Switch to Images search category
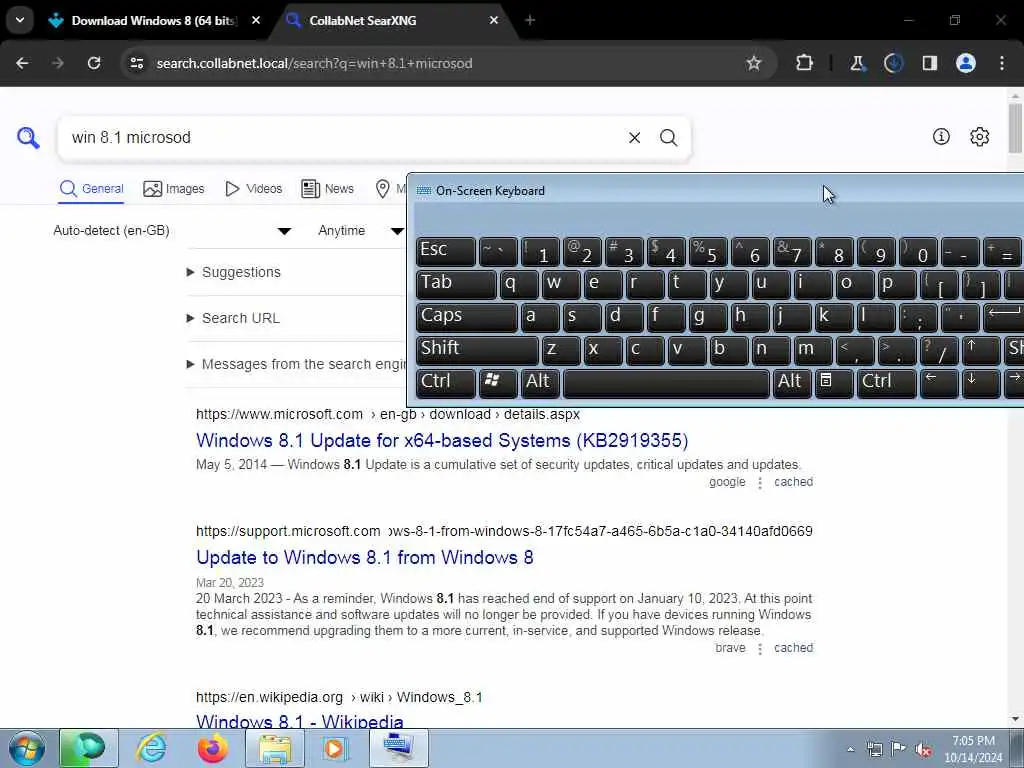Screen dimensions: 1024x768 point(174,189)
